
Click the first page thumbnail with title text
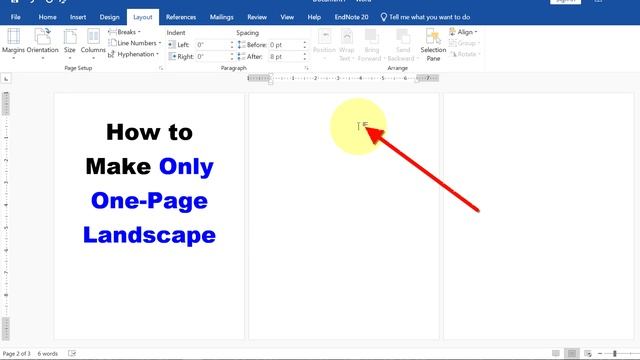coord(149,216)
